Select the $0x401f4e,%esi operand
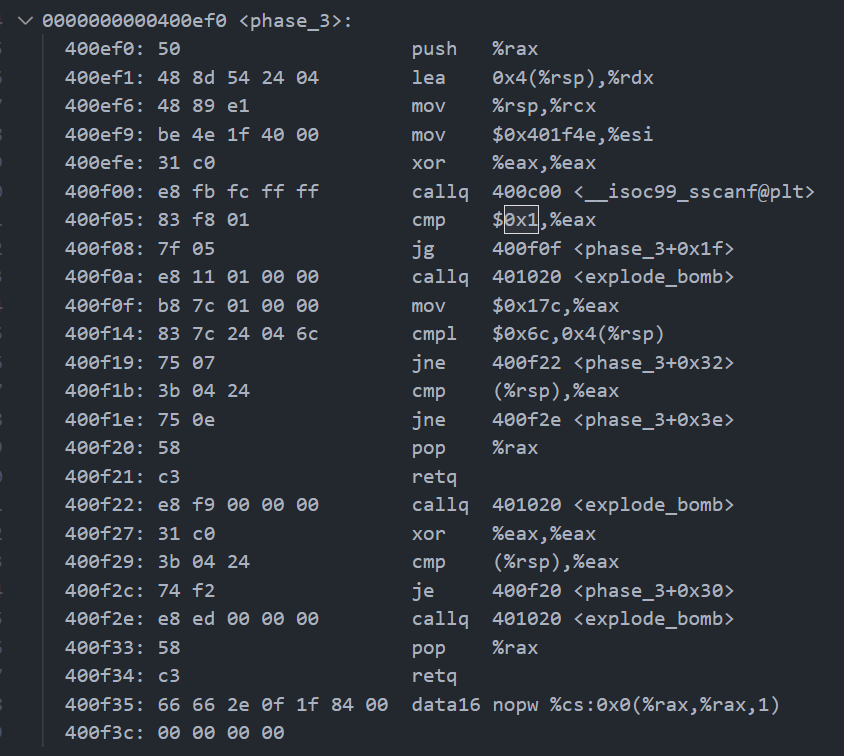This screenshot has width=844, height=756. [x=572, y=135]
